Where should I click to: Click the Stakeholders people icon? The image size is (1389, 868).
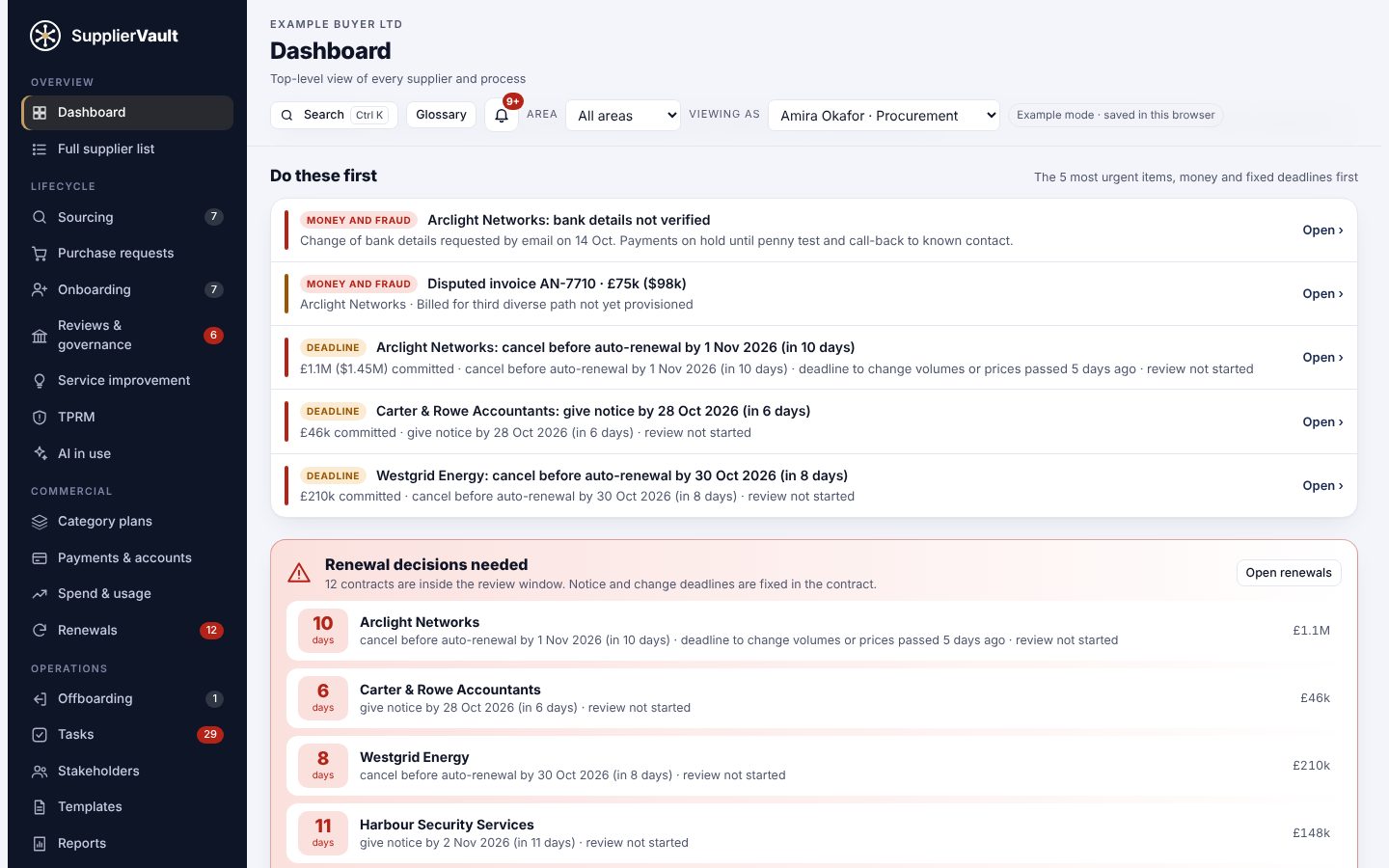click(40, 772)
